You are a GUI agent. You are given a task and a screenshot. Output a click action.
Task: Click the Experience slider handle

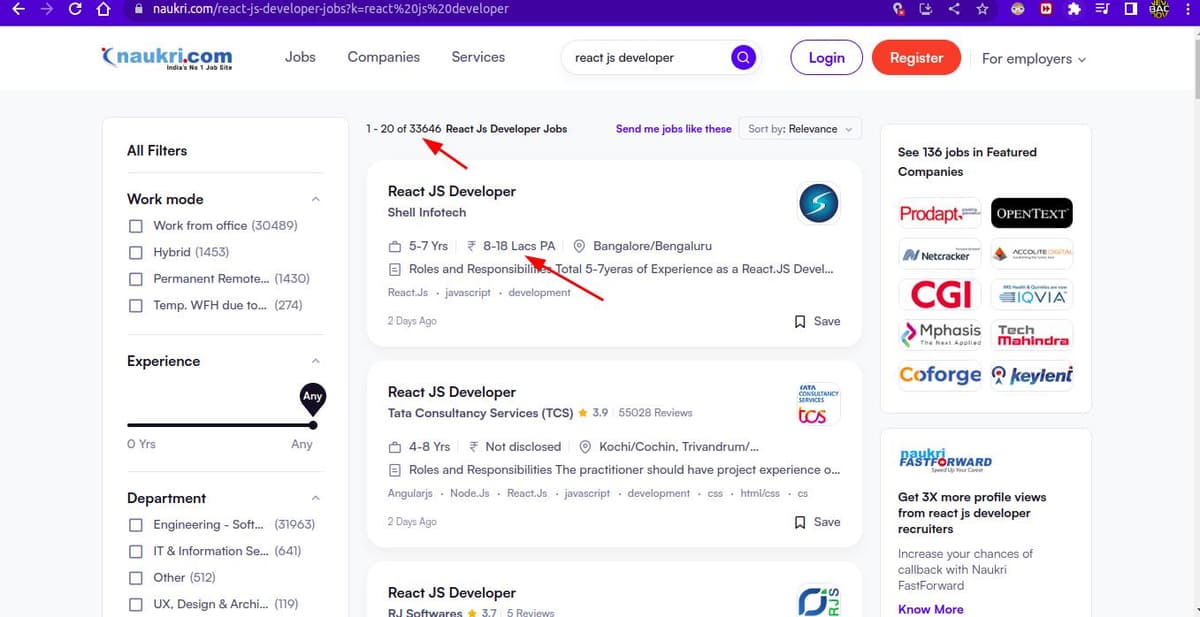(x=313, y=425)
